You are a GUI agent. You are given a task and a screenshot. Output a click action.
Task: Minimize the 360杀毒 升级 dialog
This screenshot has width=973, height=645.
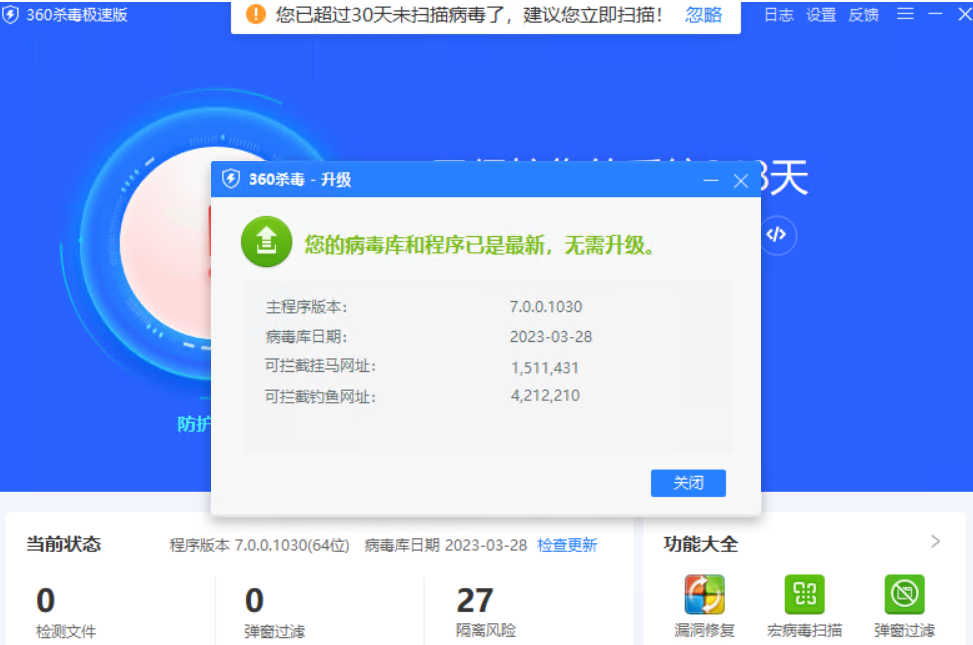pyautogui.click(x=711, y=181)
